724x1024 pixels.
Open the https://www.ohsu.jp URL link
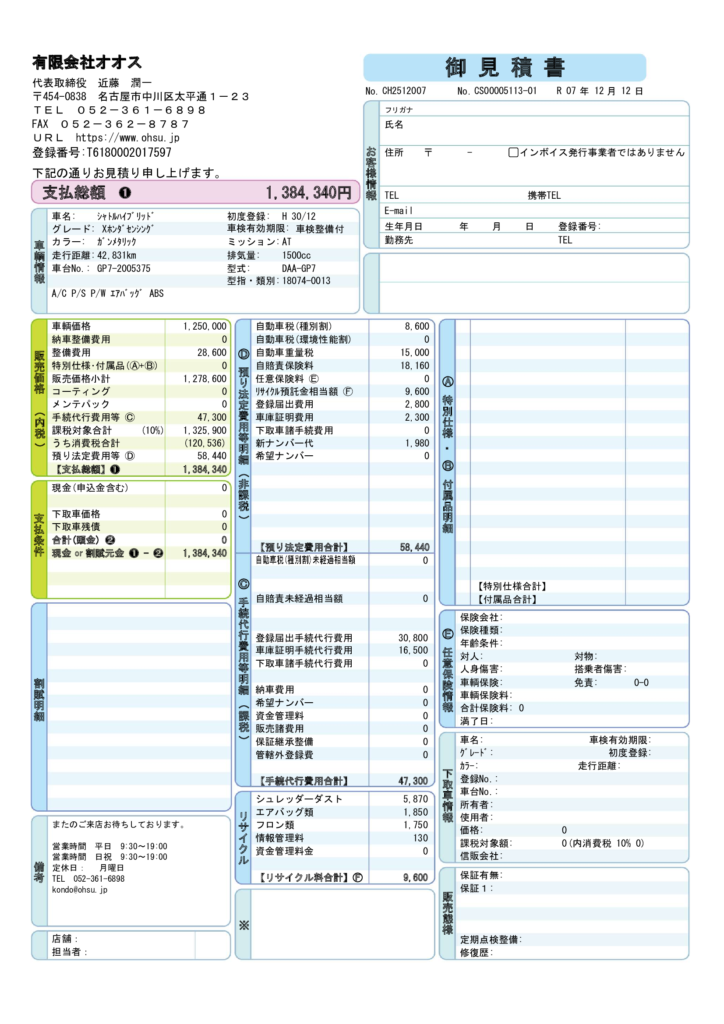(x=127, y=138)
